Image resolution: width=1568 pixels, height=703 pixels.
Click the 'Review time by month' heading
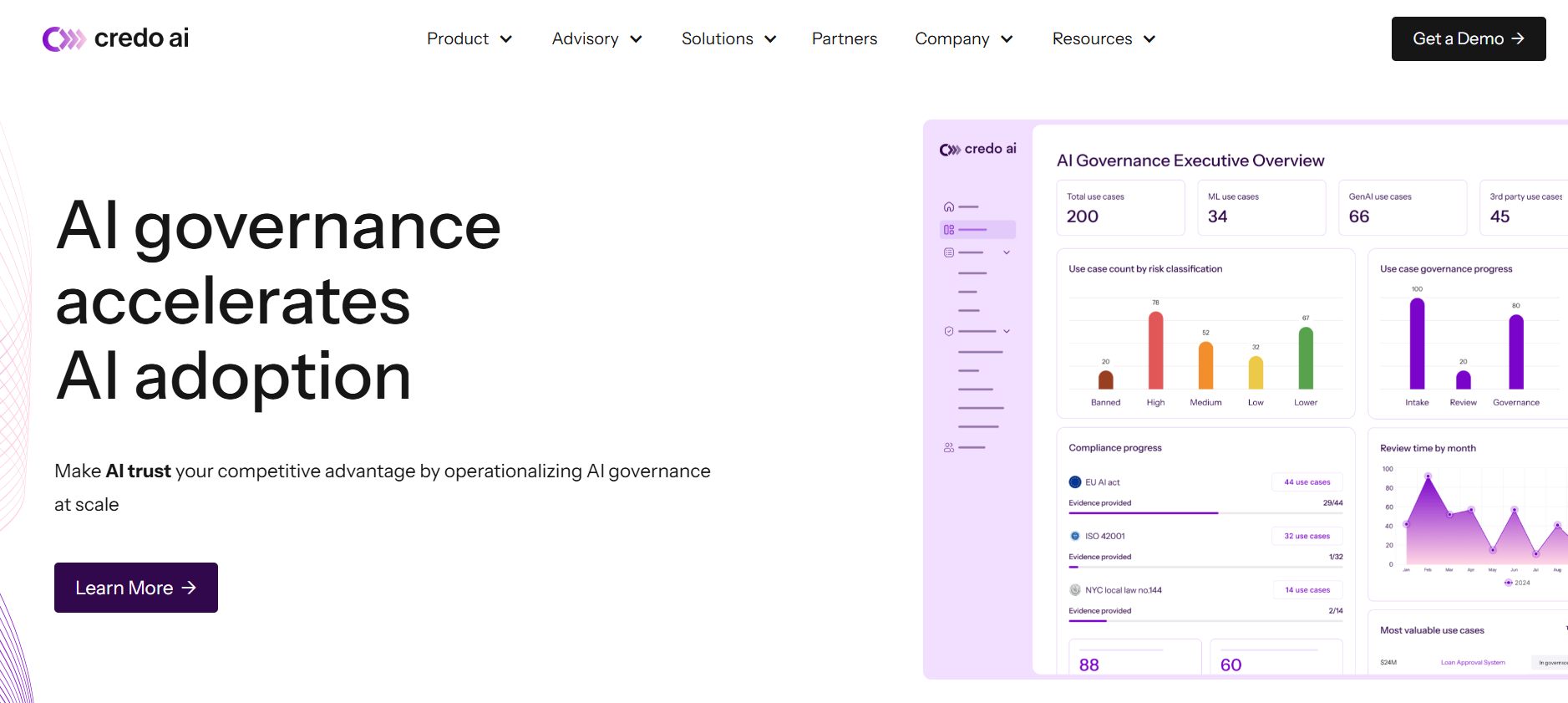pyautogui.click(x=1428, y=448)
